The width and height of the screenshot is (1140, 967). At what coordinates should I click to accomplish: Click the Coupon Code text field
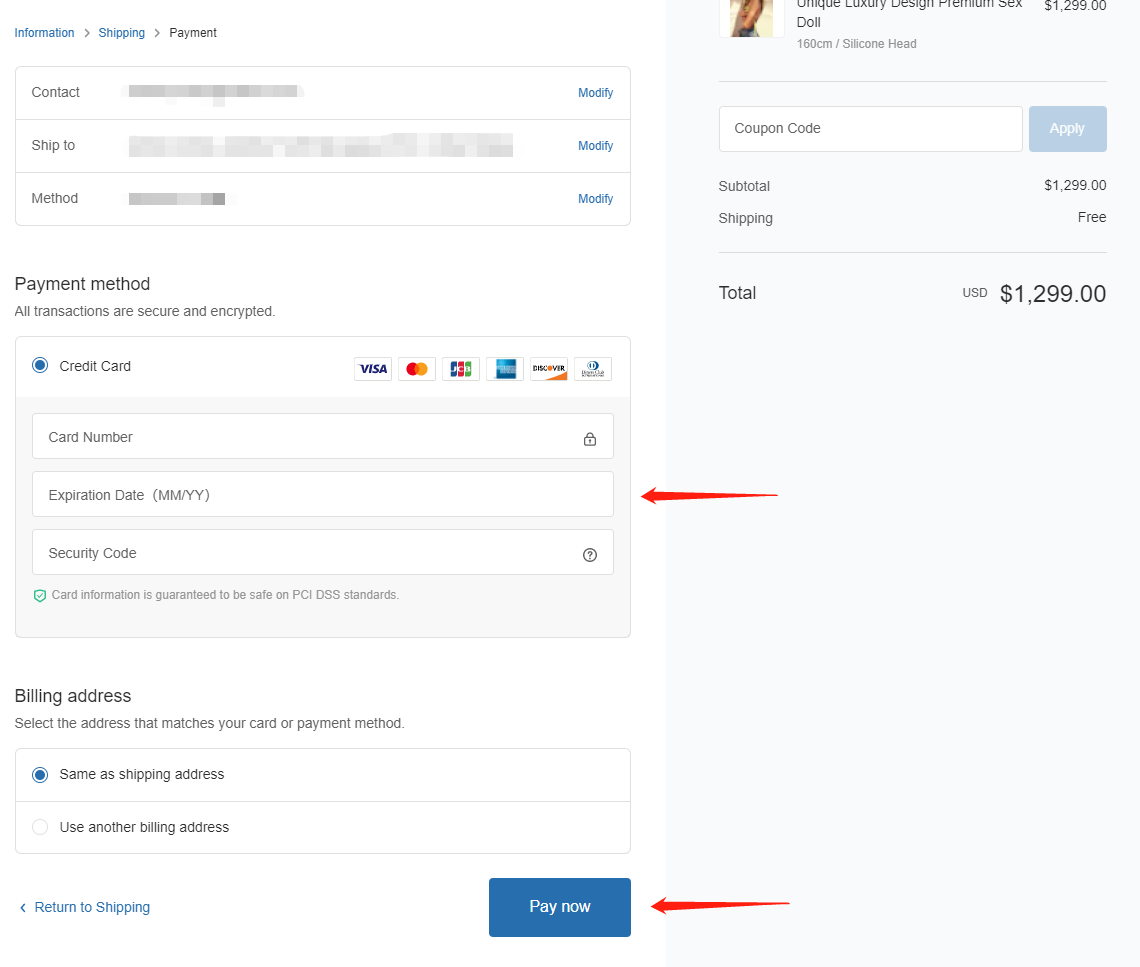coord(870,129)
